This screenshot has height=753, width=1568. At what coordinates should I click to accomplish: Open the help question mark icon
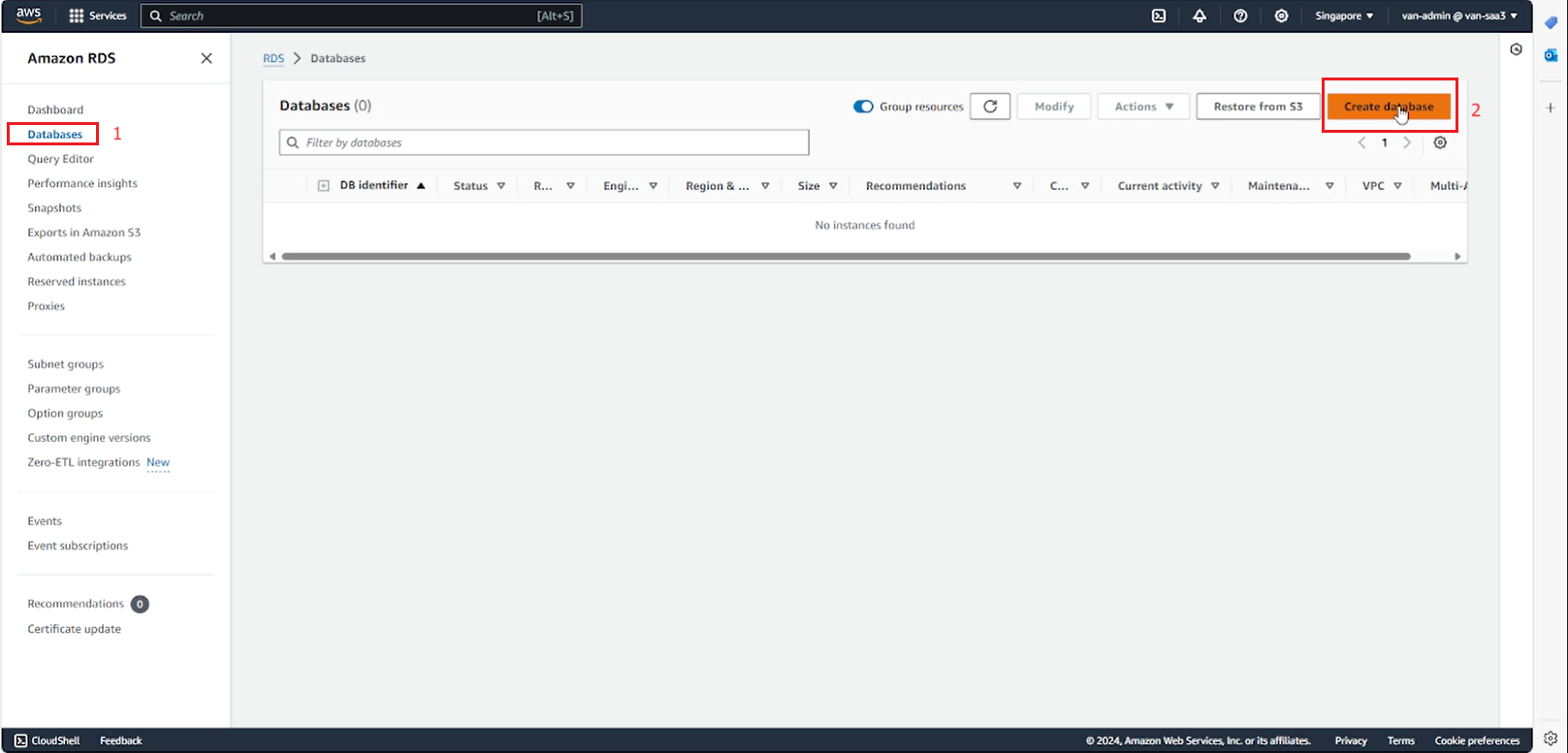(x=1240, y=16)
